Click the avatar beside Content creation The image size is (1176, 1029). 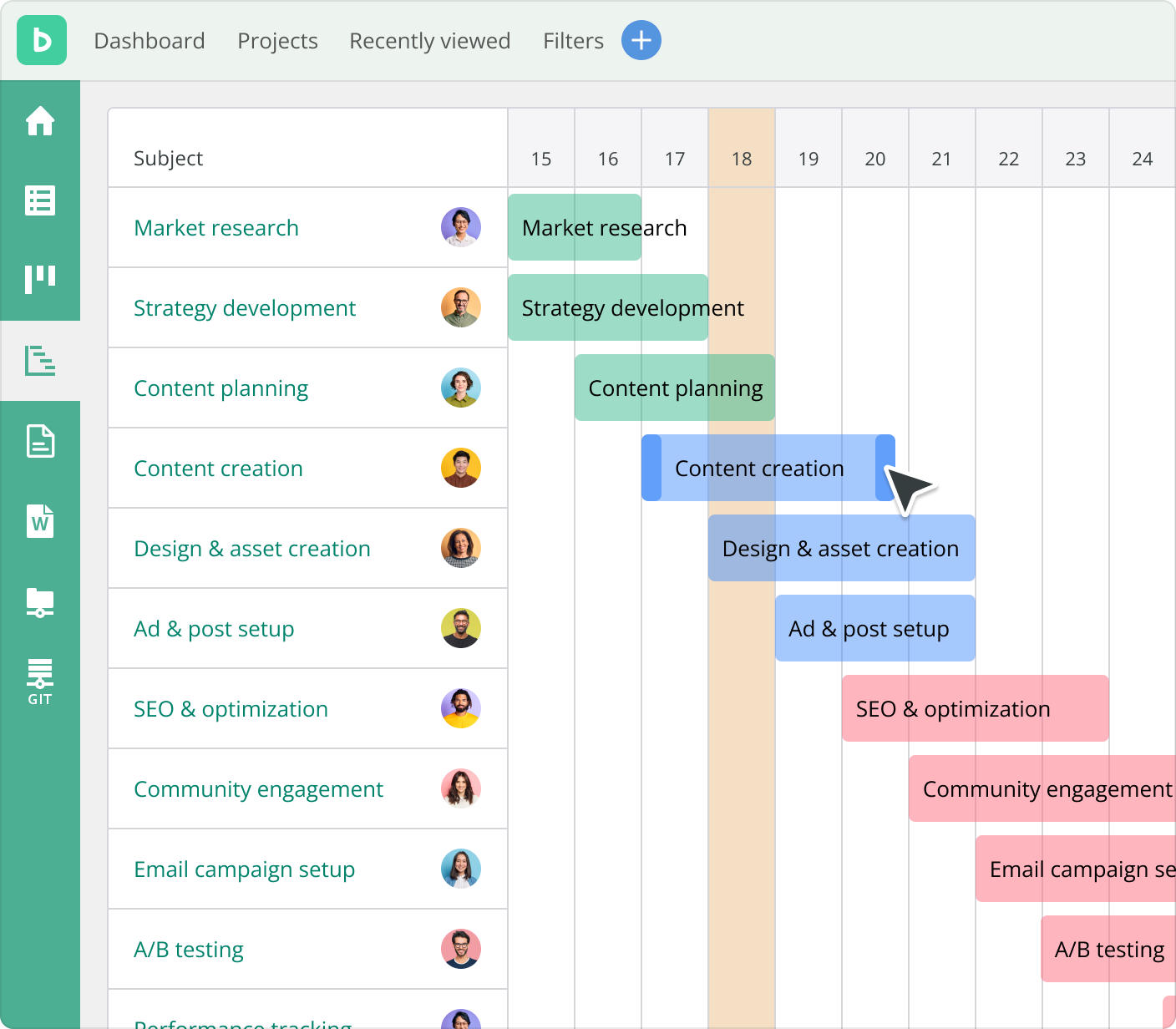[461, 468]
